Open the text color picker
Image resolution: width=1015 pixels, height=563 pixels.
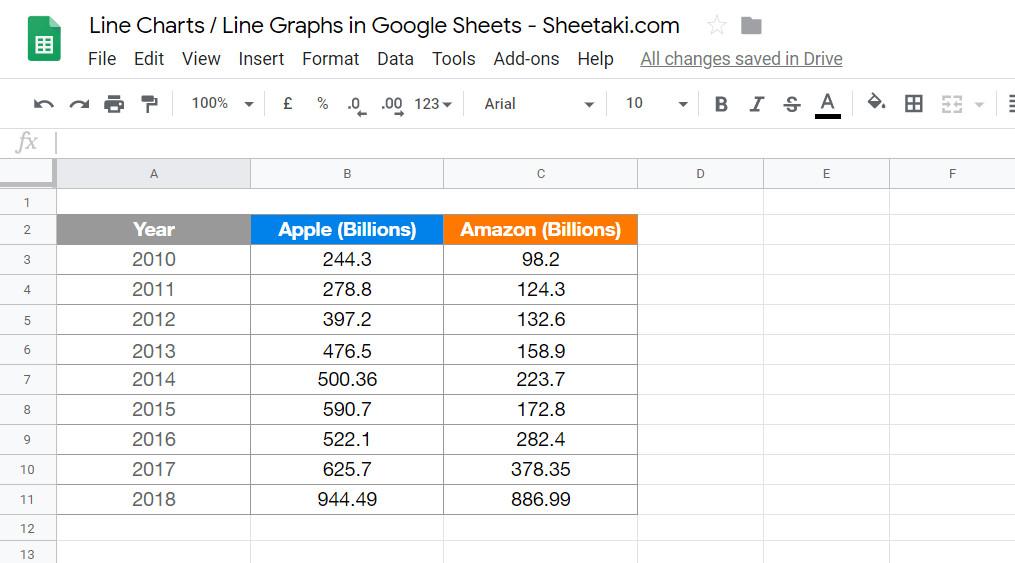pyautogui.click(x=827, y=105)
